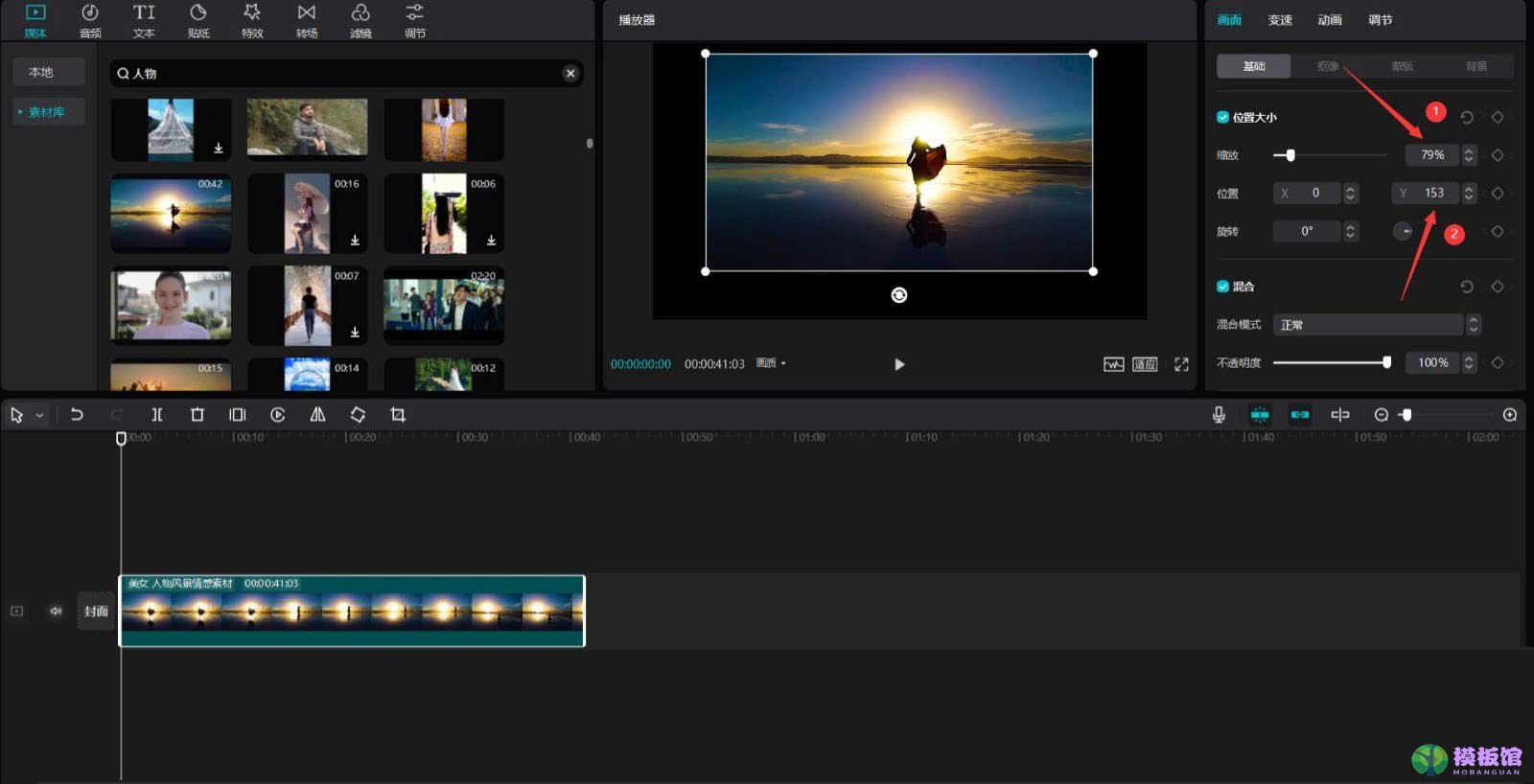Open the 文本 text tab
Screen dimensions: 1534x784
coord(144,20)
